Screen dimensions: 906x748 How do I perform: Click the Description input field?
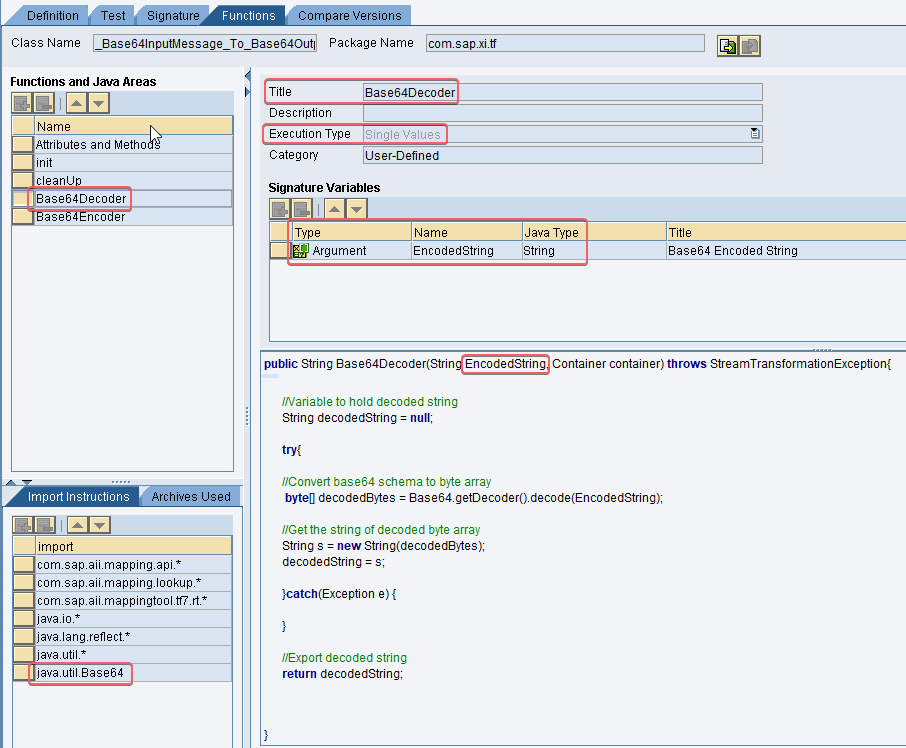pos(563,113)
